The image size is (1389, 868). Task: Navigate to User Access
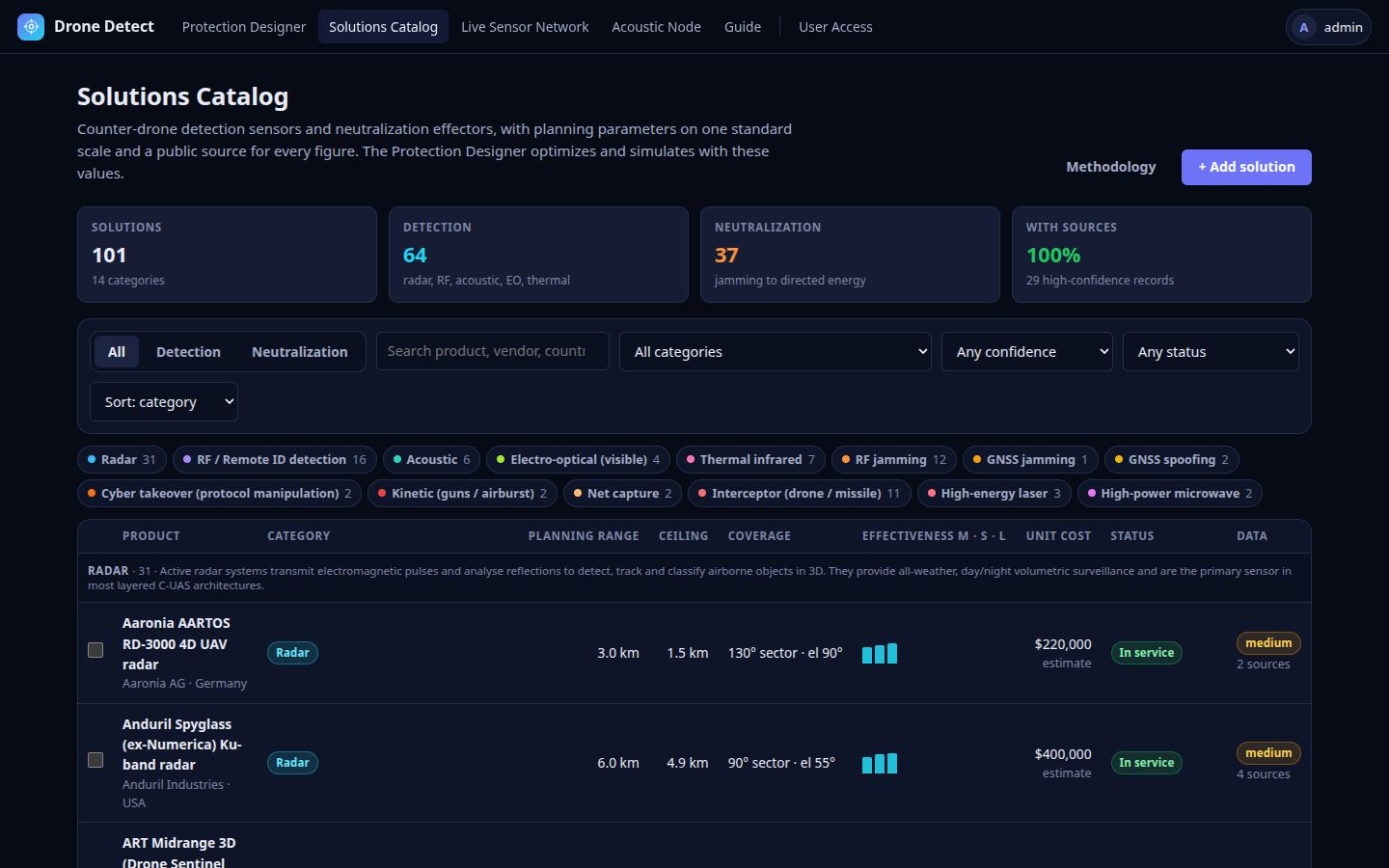pos(835,27)
